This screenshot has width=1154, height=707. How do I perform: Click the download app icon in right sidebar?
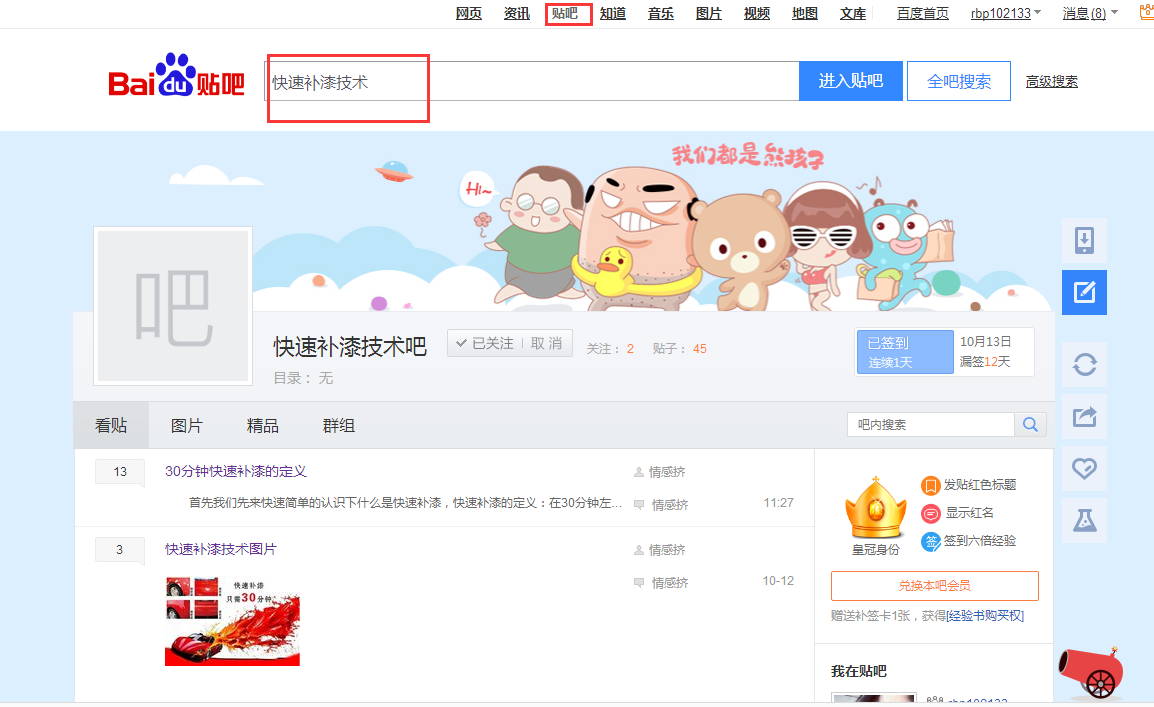pyautogui.click(x=1084, y=241)
